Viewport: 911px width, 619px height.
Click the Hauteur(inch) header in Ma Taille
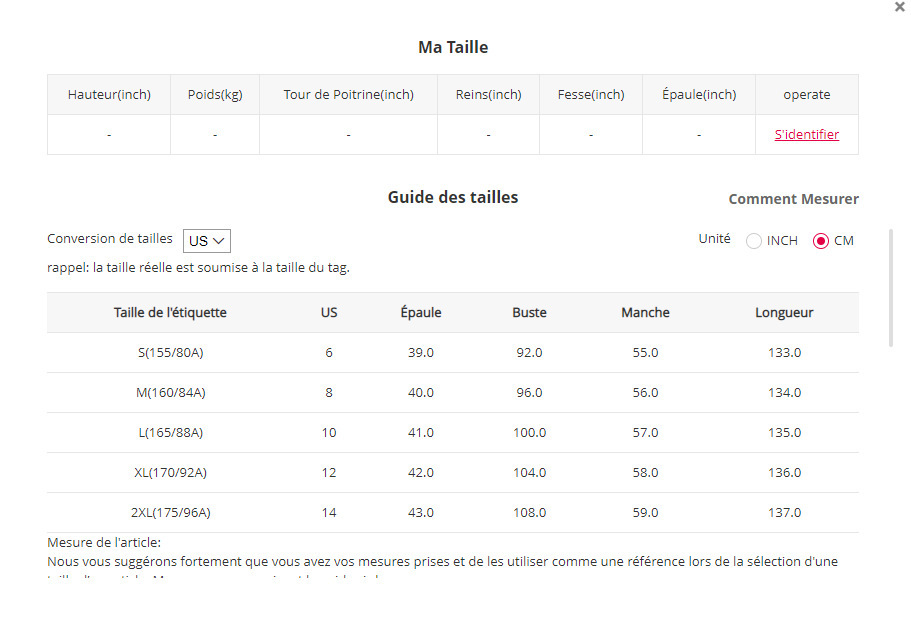(x=109, y=95)
